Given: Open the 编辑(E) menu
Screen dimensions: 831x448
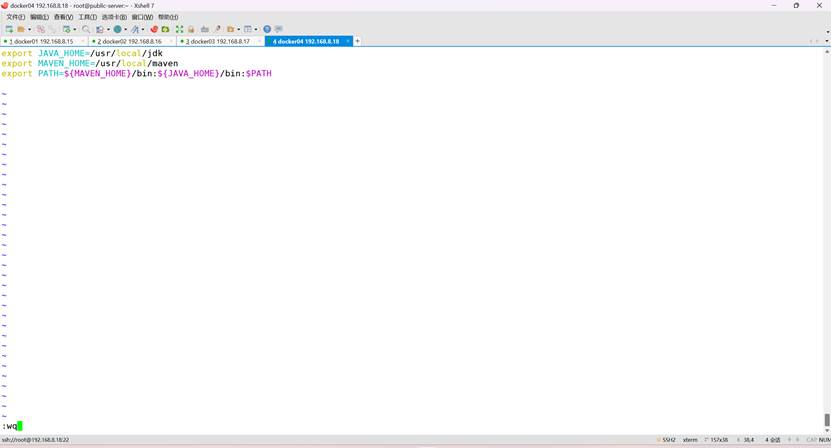Looking at the screenshot, I should click(39, 17).
